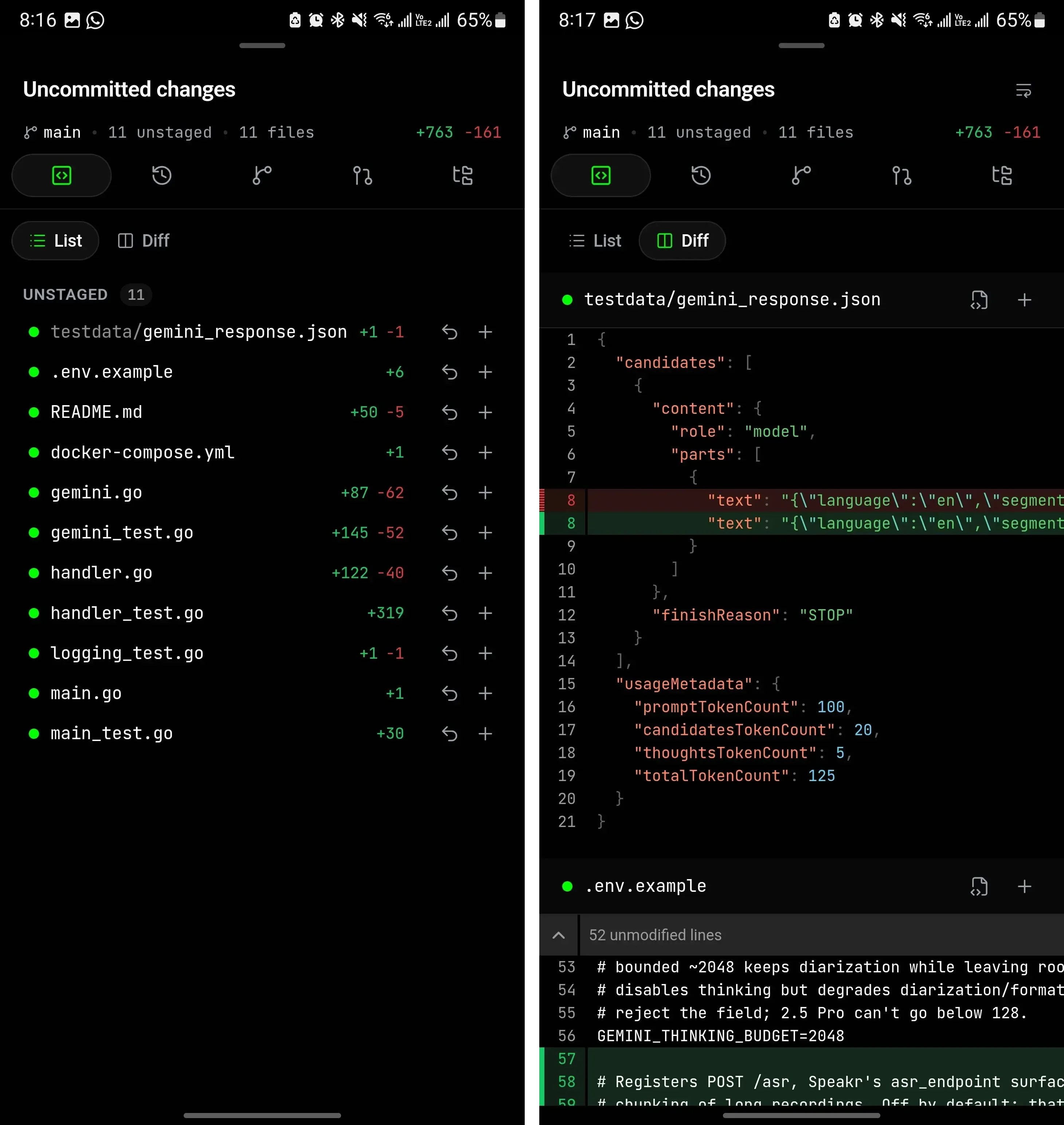1064x1125 pixels.
Task: Switch to Diff view in left screen
Action: 144,240
